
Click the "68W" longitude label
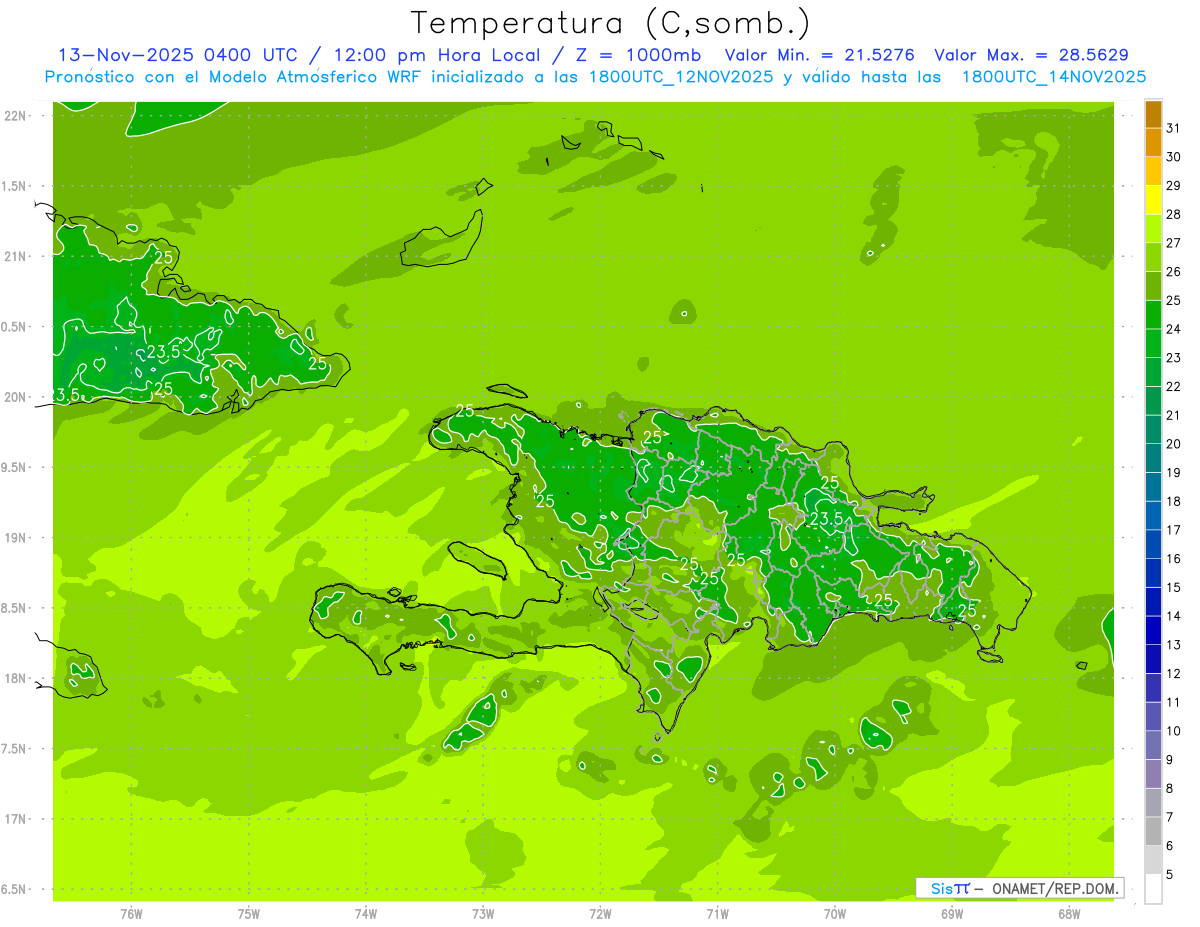[x=1069, y=914]
